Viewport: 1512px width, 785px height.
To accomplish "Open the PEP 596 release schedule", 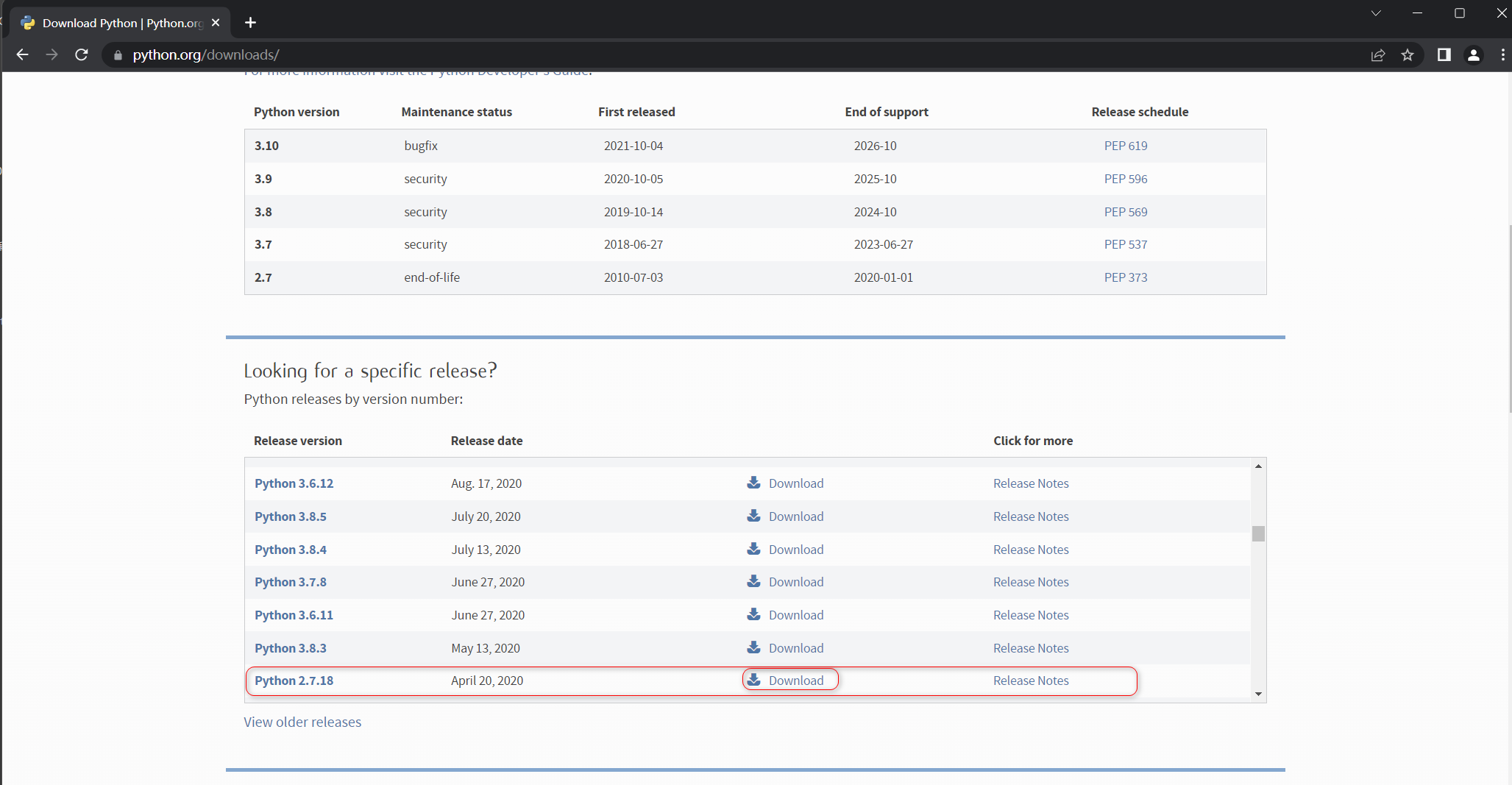I will tap(1125, 179).
